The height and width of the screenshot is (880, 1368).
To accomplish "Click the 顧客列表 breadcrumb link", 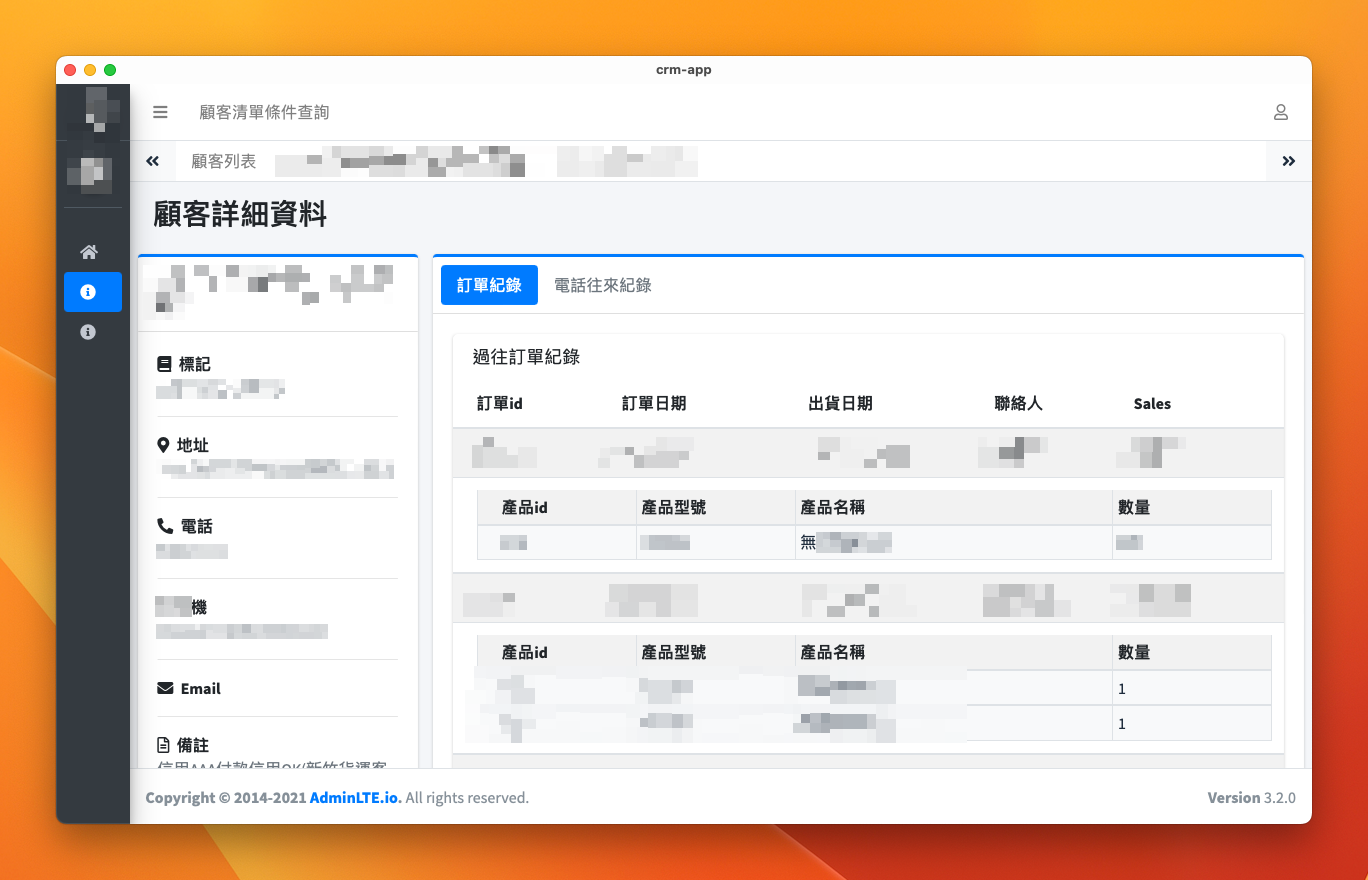I will [x=223, y=161].
